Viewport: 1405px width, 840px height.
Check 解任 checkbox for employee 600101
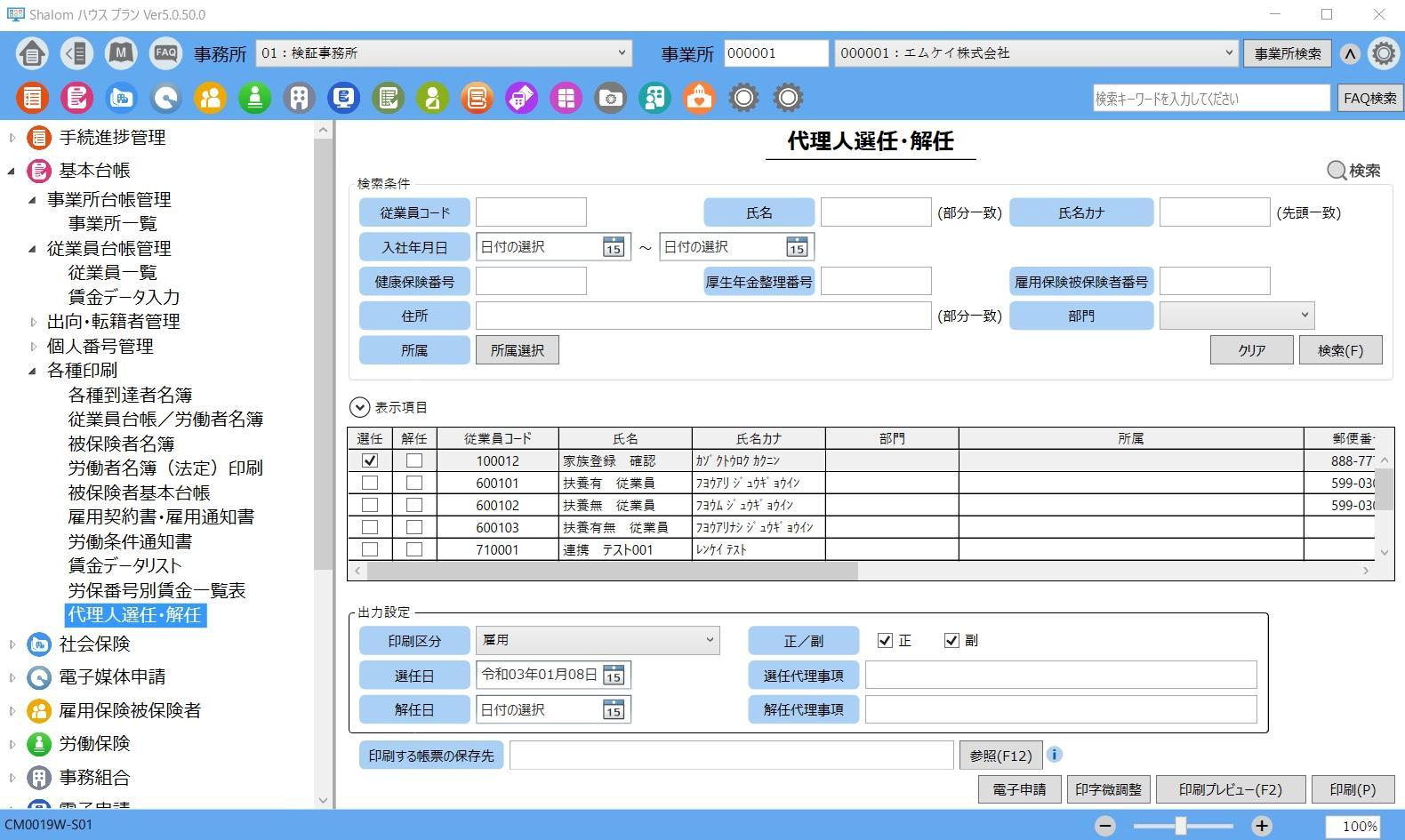point(413,483)
